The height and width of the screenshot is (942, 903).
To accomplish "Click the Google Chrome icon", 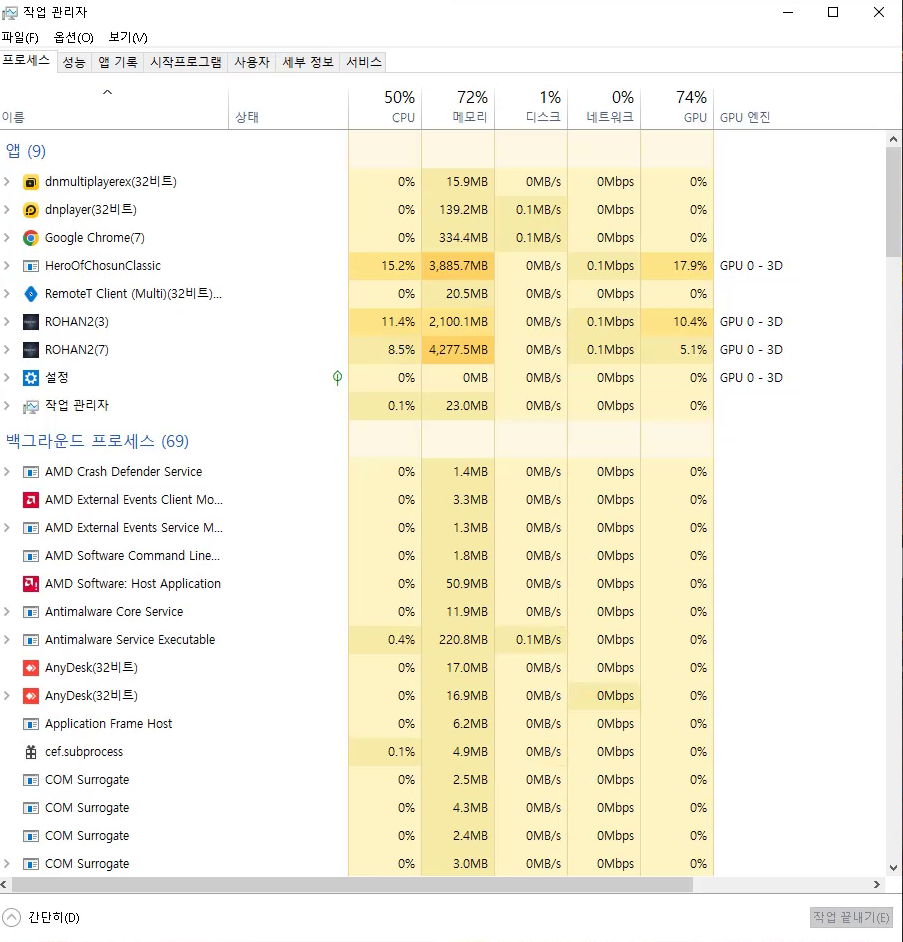I will tap(31, 238).
